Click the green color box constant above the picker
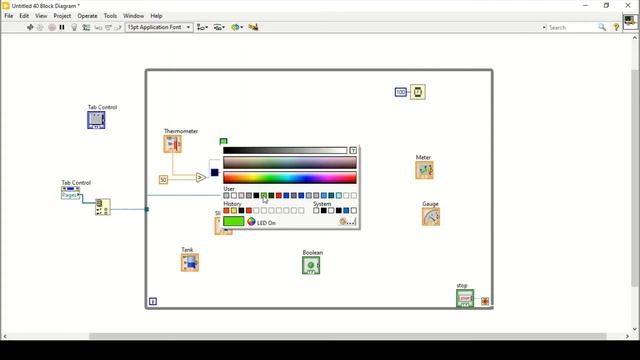The height and width of the screenshot is (360, 640). 223,141
